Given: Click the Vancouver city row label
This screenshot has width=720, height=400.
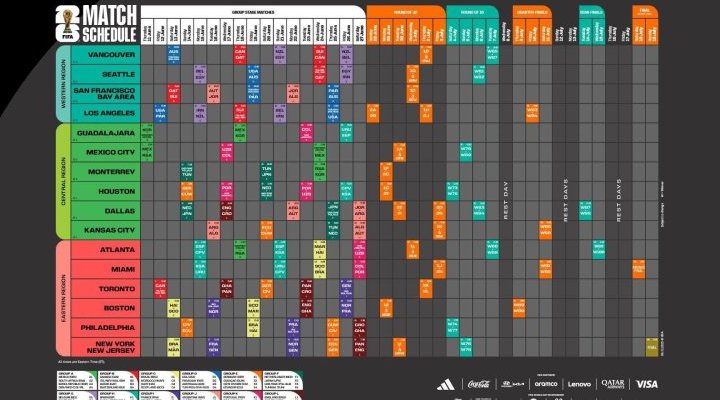Looking at the screenshot, I should [105, 55].
